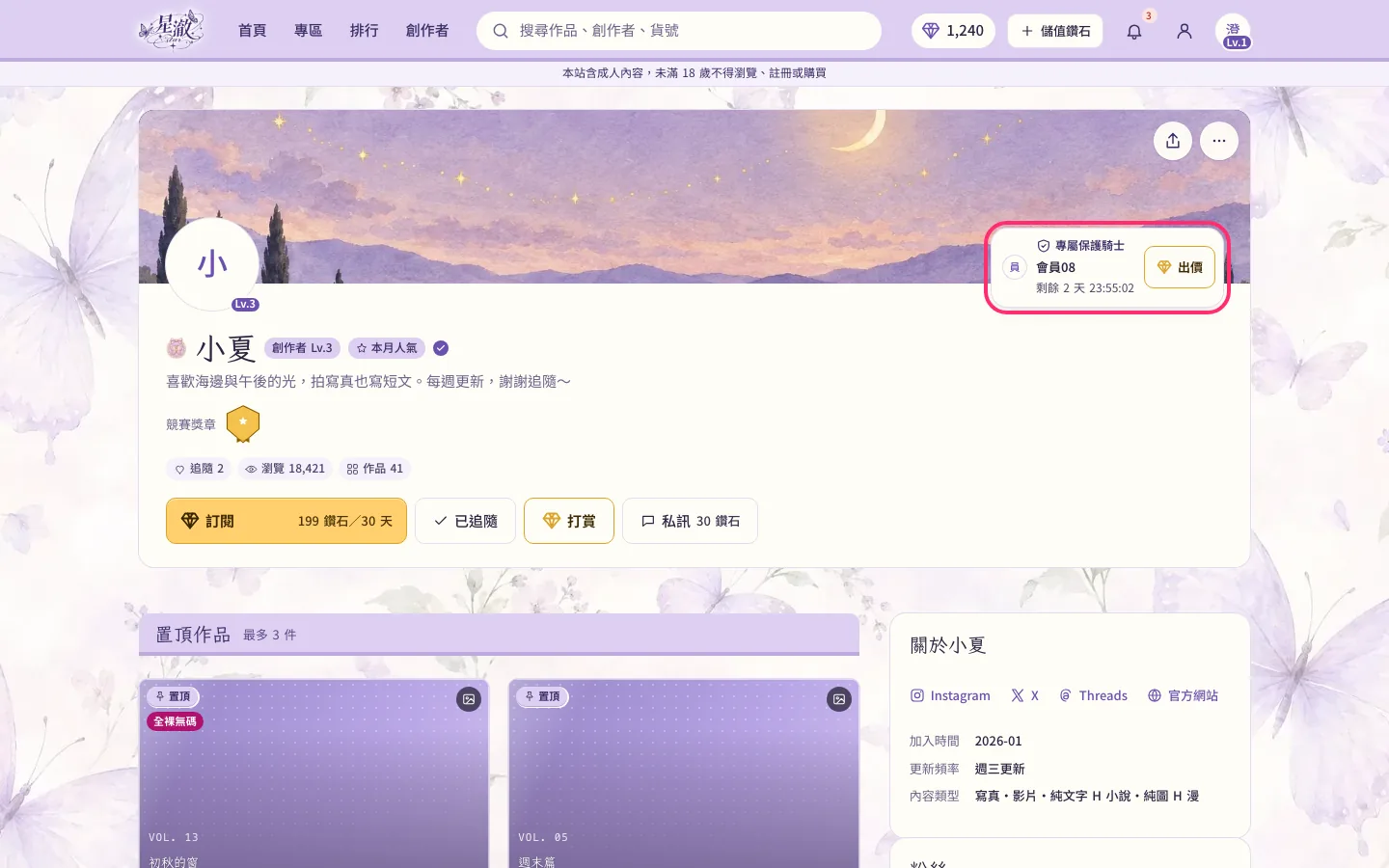The width and height of the screenshot is (1389, 868).
Task: Click the 打賞 tip button
Action: (569, 521)
